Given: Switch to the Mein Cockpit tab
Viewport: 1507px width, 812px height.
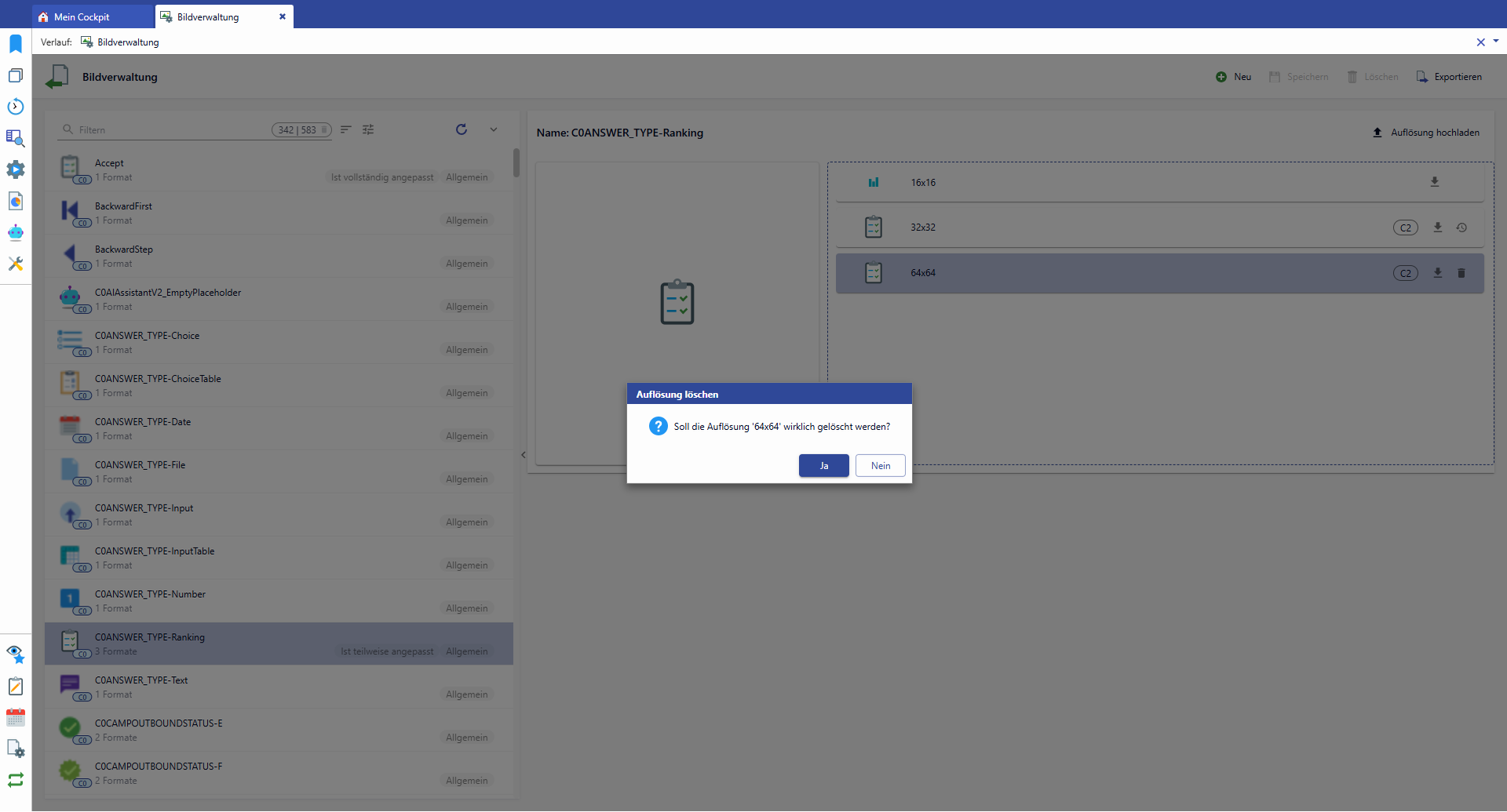Looking at the screenshot, I should (82, 16).
